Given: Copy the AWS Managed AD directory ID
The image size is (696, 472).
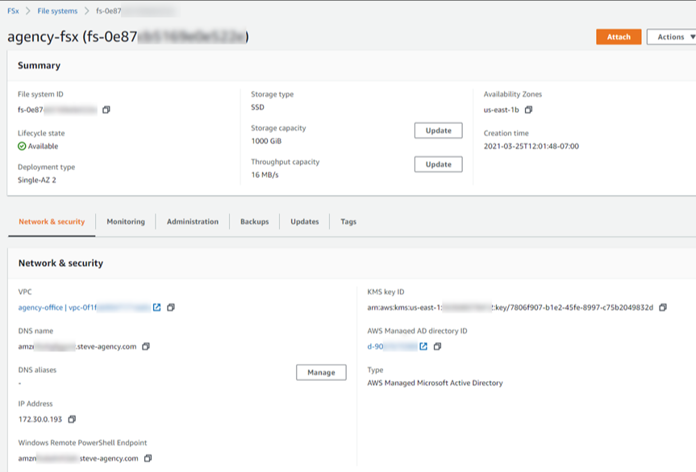Looking at the screenshot, I should pos(437,347).
